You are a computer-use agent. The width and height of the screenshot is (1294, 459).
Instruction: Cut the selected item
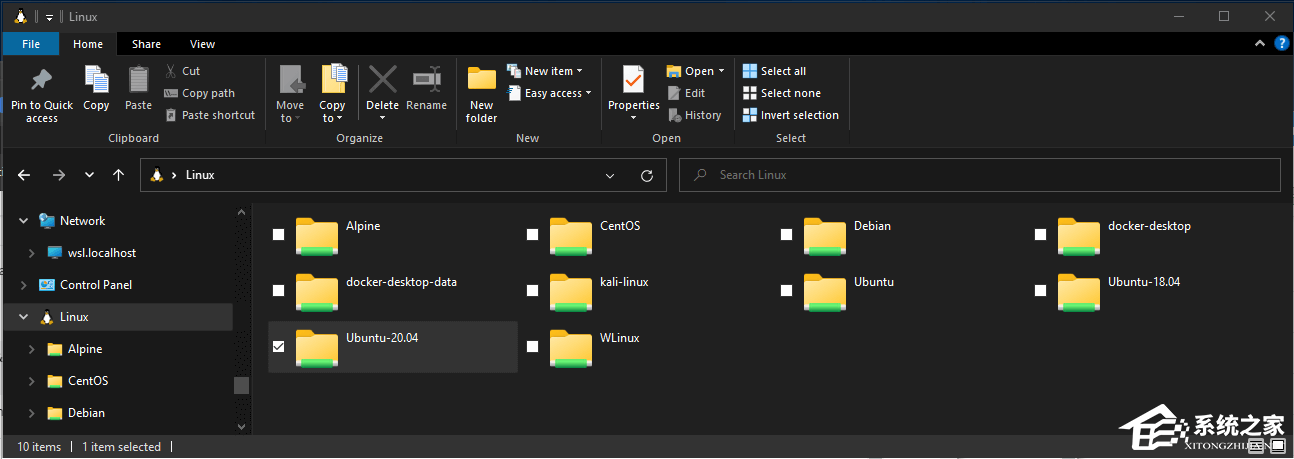(182, 71)
